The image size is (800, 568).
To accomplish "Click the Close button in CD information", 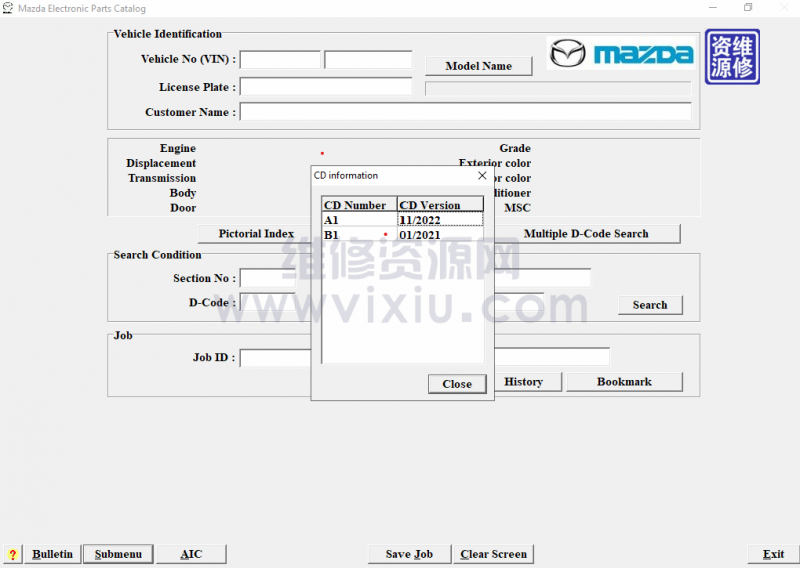I will [457, 384].
